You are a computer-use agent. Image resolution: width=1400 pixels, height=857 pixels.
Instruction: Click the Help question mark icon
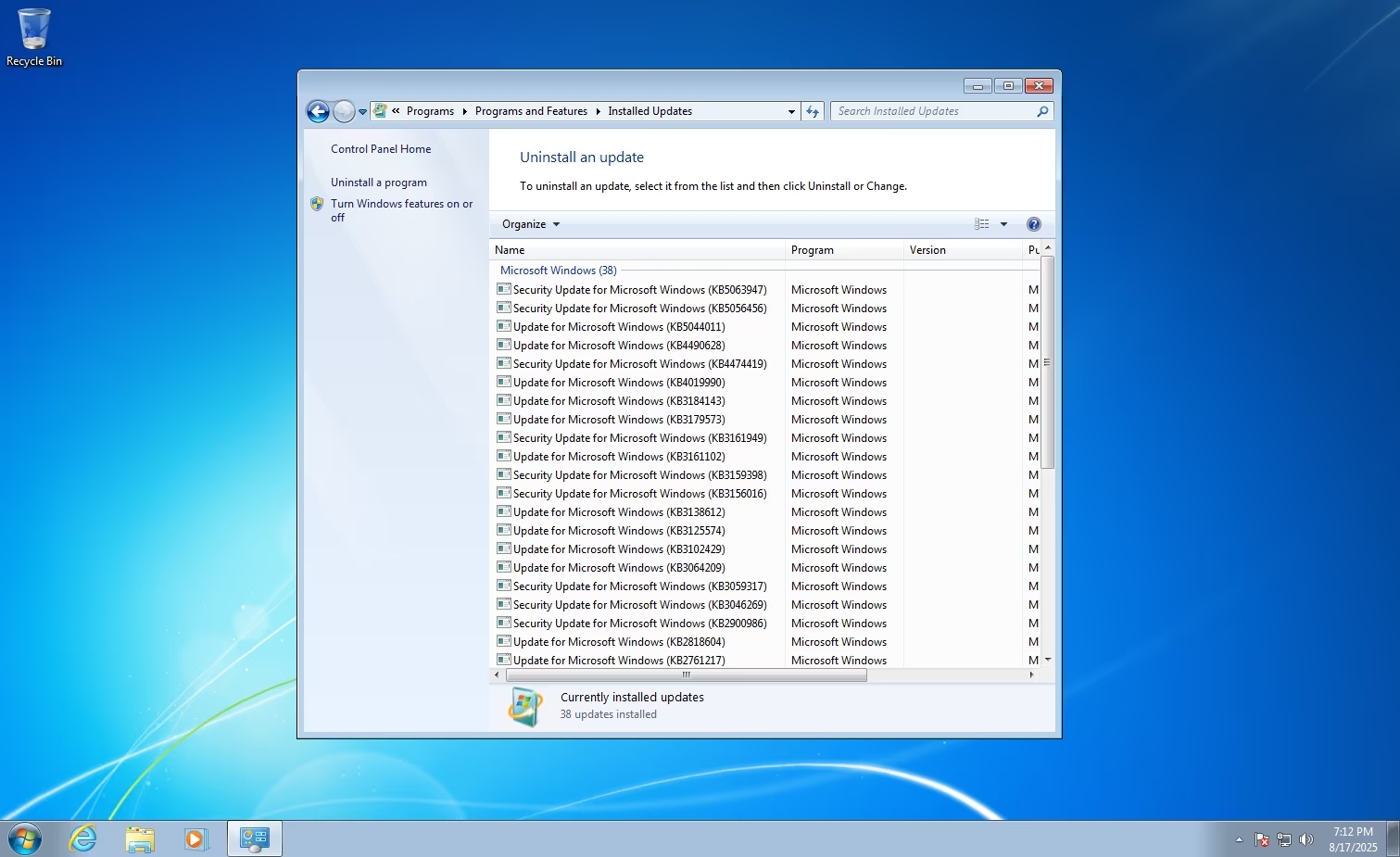point(1034,224)
